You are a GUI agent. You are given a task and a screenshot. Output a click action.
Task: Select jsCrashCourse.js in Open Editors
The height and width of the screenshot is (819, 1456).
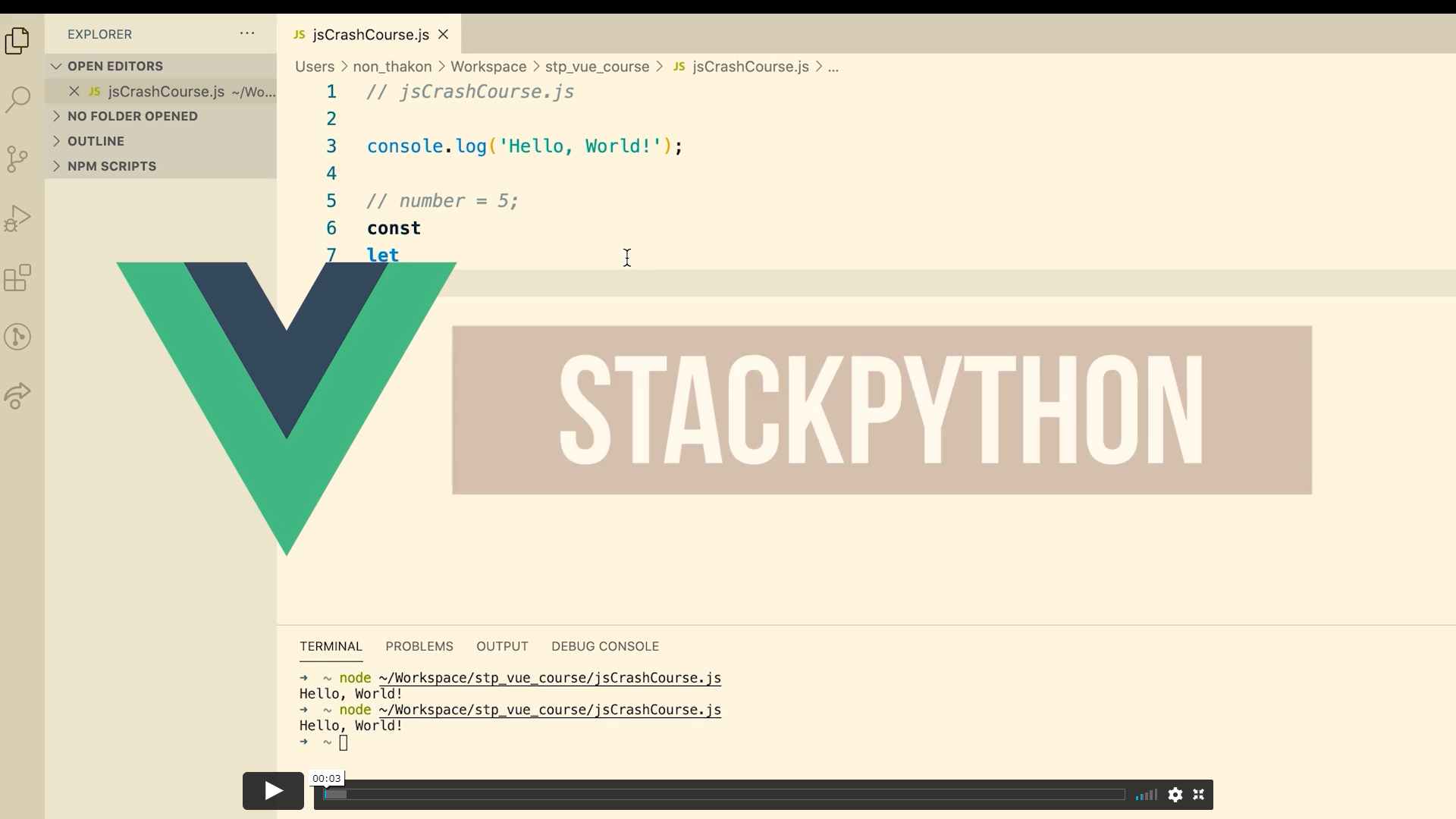161,91
